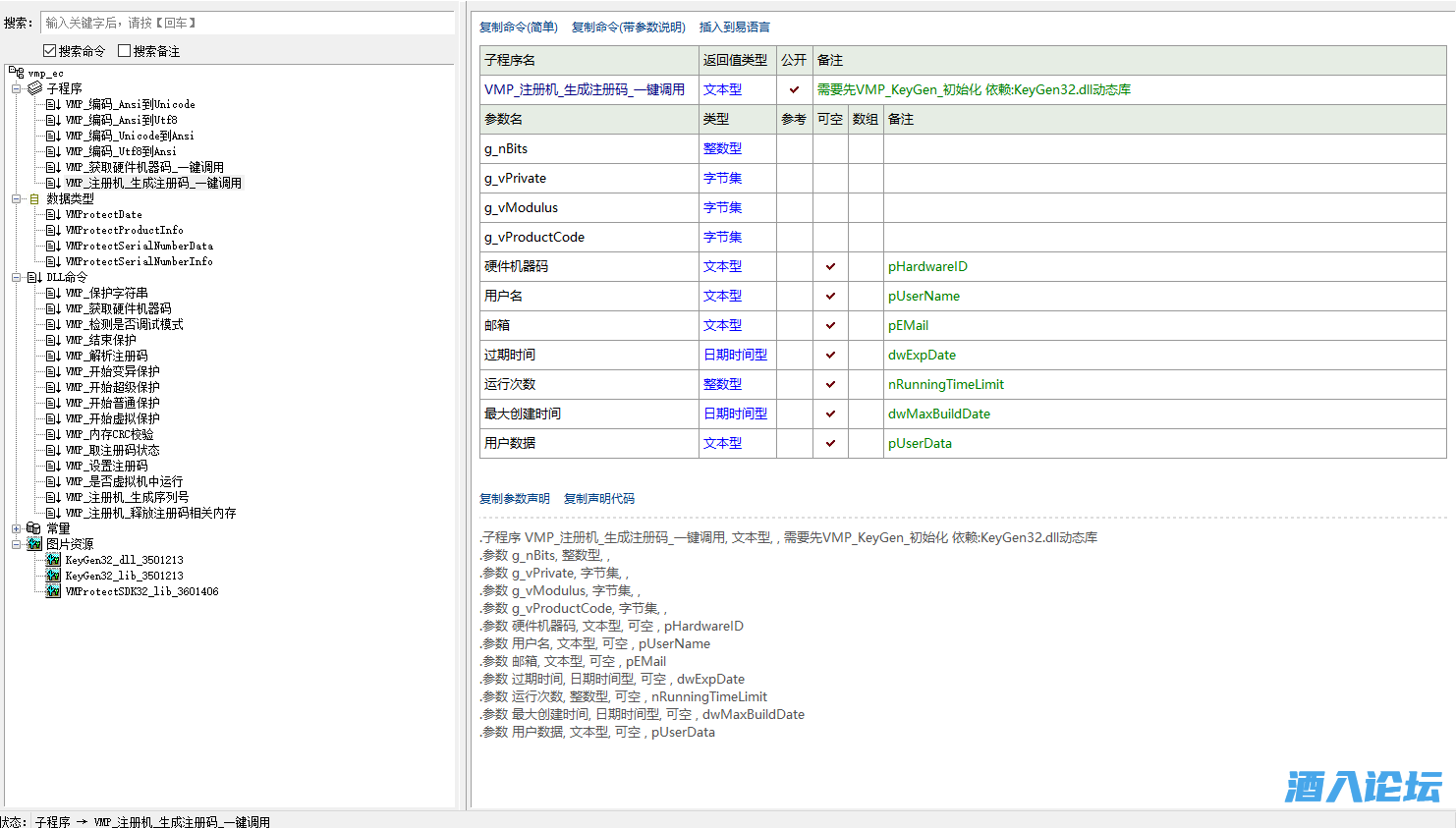Image resolution: width=1456 pixels, height=828 pixels.
Task: Click 复制参数声明 link
Action: click(514, 499)
